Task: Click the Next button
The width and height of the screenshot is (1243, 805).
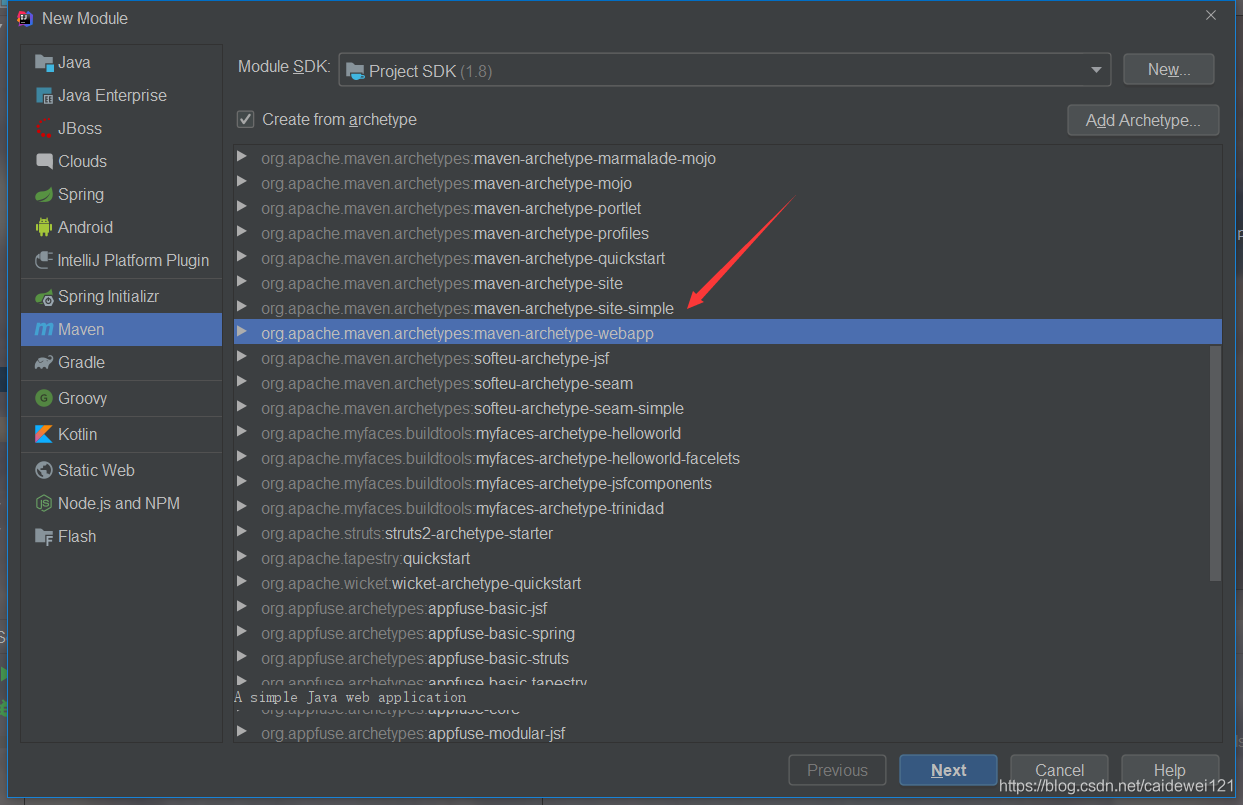Action: 948,770
